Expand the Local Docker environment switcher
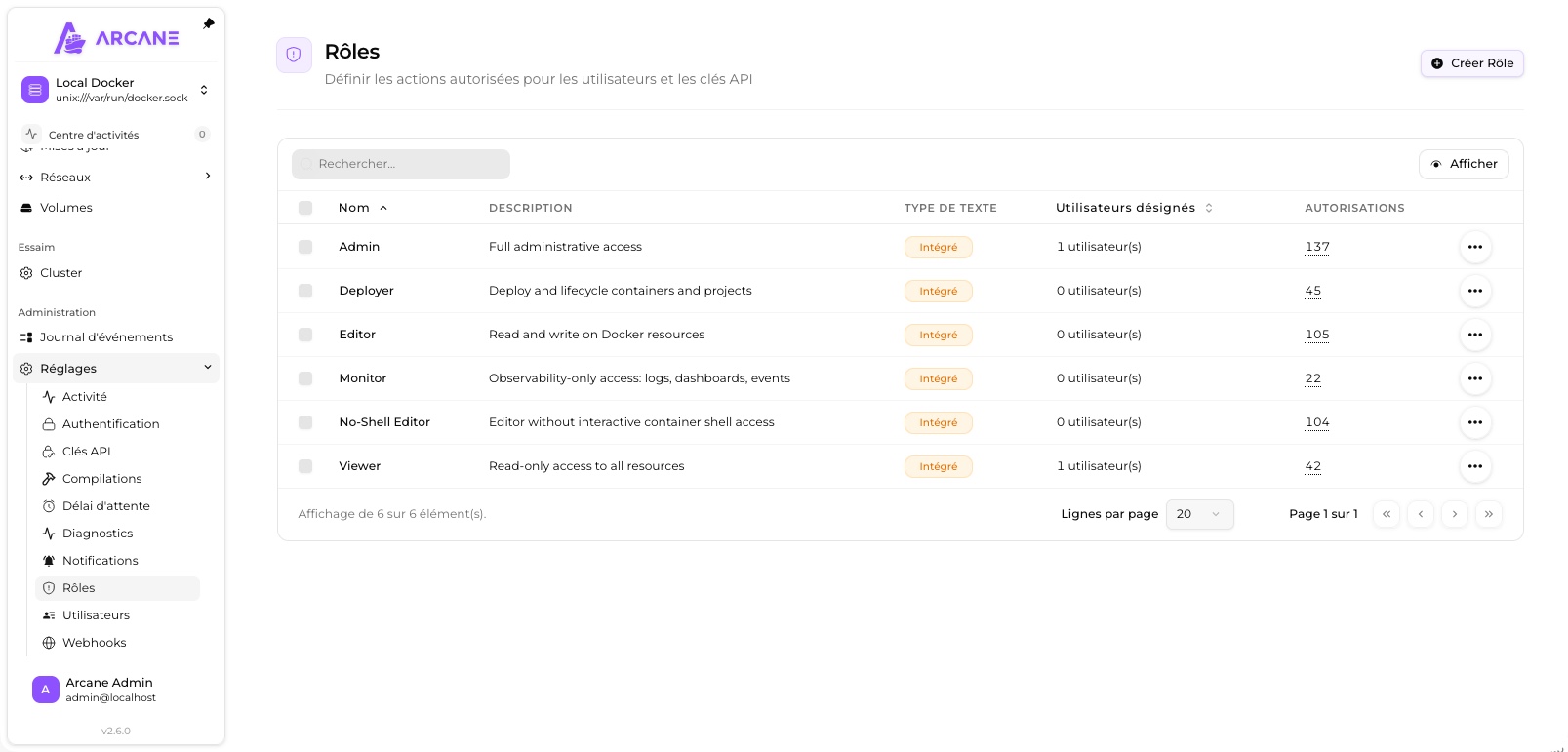This screenshot has width=1568, height=752. tap(116, 90)
